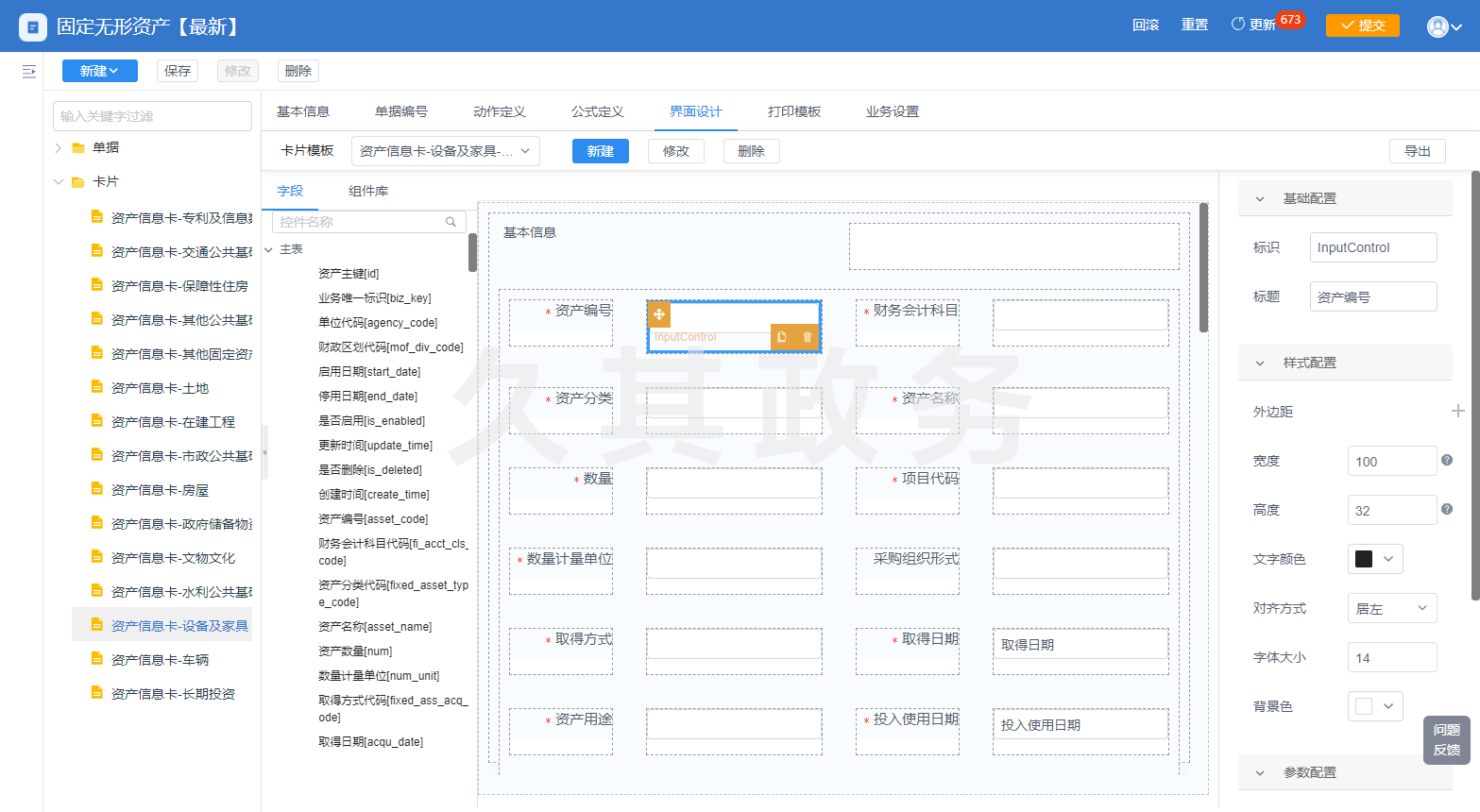Open the 卡片模板 dropdown
Viewport: 1480px width, 812px height.
445,151
